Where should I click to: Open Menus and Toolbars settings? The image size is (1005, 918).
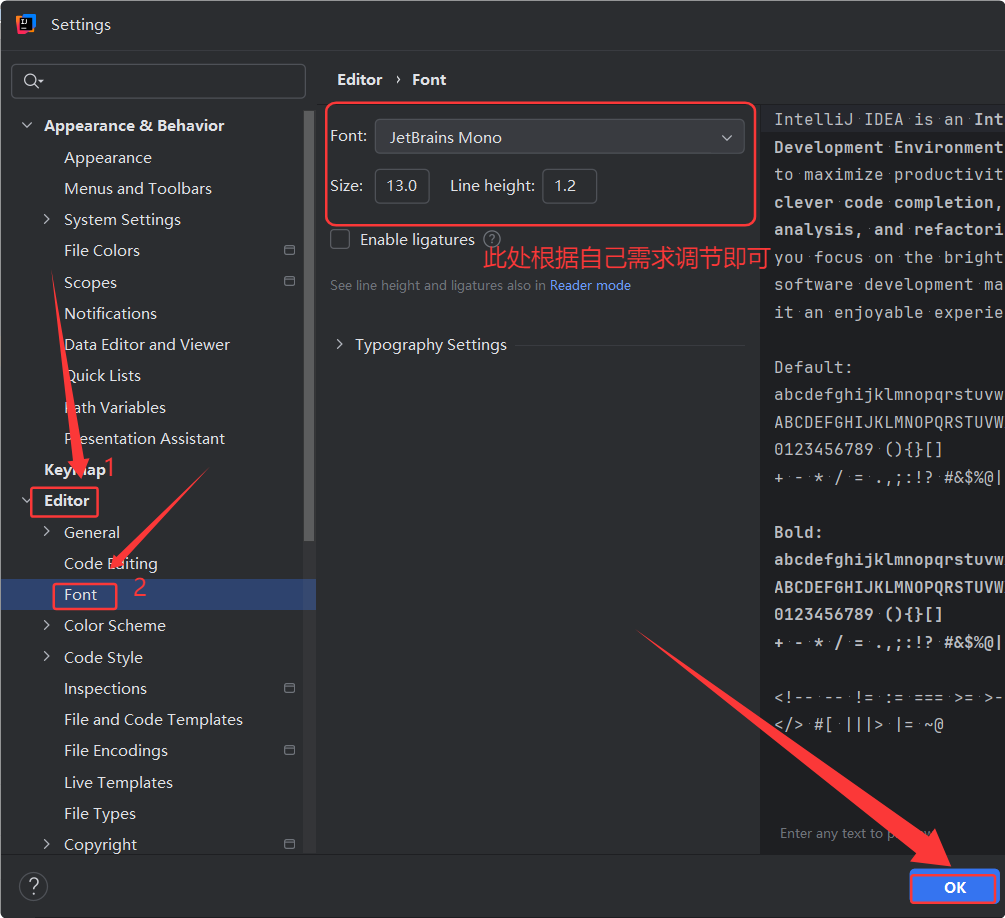pos(138,188)
